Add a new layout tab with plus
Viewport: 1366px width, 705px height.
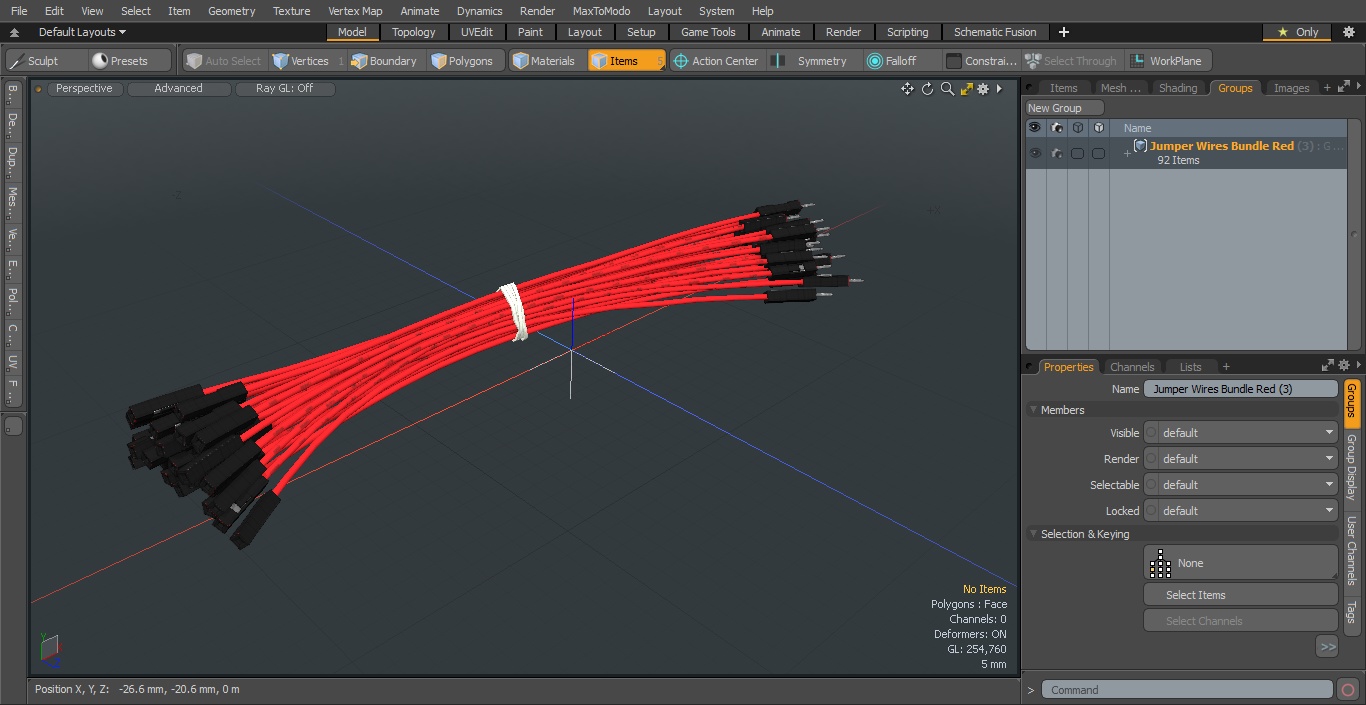point(1063,32)
